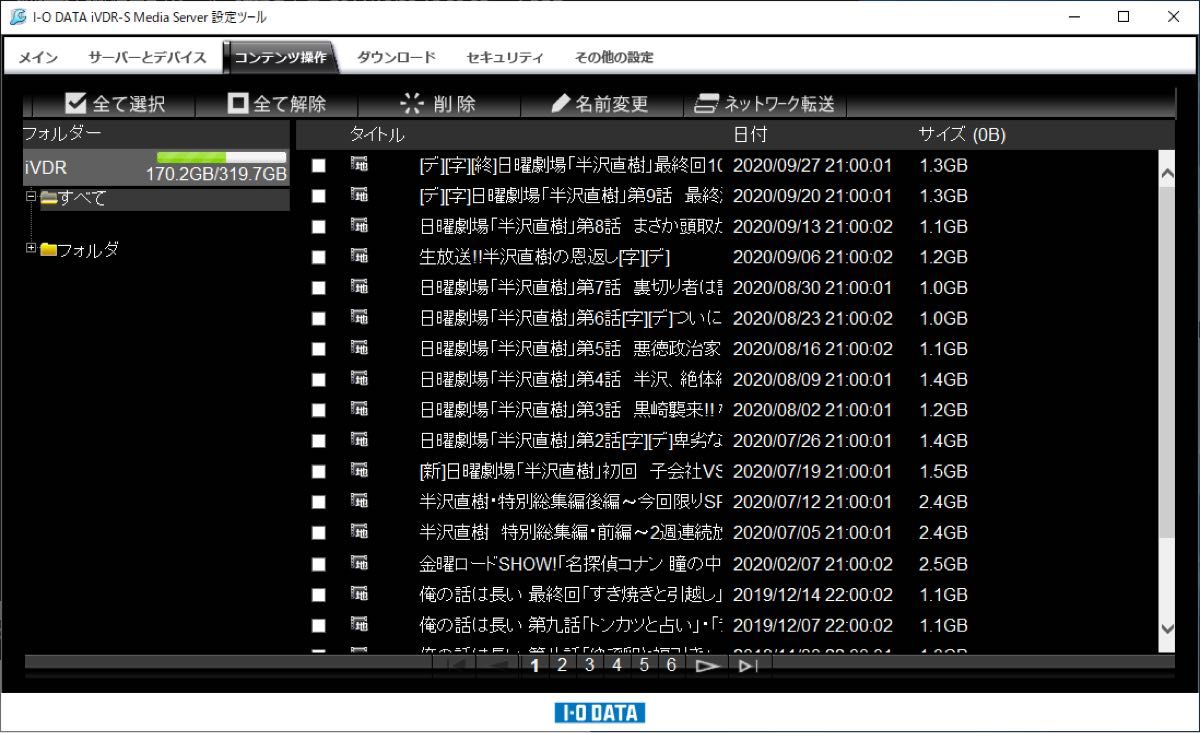Click video icon of 半沢直樹 第7話 row
Image resolution: width=1200 pixels, height=733 pixels.
[x=359, y=287]
